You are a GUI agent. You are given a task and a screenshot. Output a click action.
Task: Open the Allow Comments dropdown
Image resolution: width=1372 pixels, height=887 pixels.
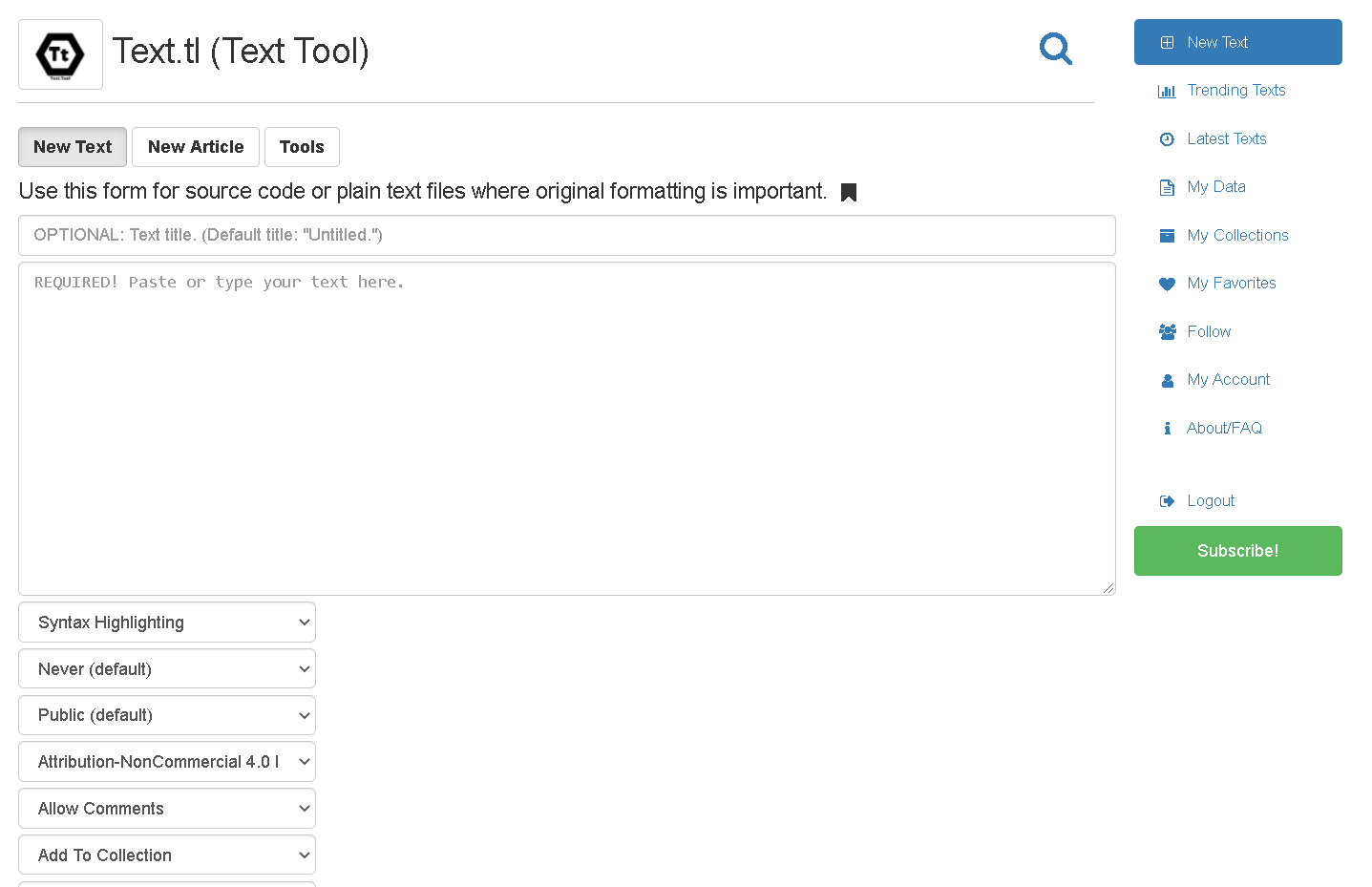coord(167,809)
